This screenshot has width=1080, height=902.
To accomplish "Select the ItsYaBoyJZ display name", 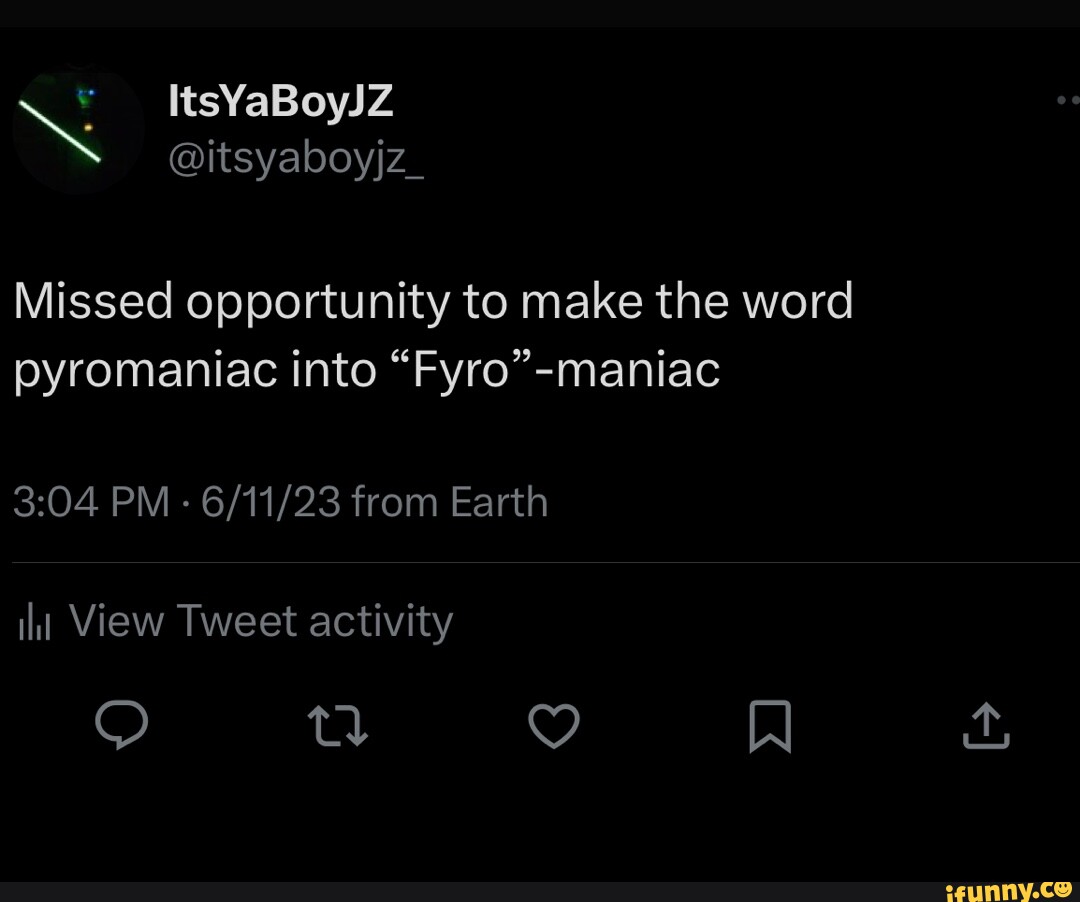I will [280, 100].
